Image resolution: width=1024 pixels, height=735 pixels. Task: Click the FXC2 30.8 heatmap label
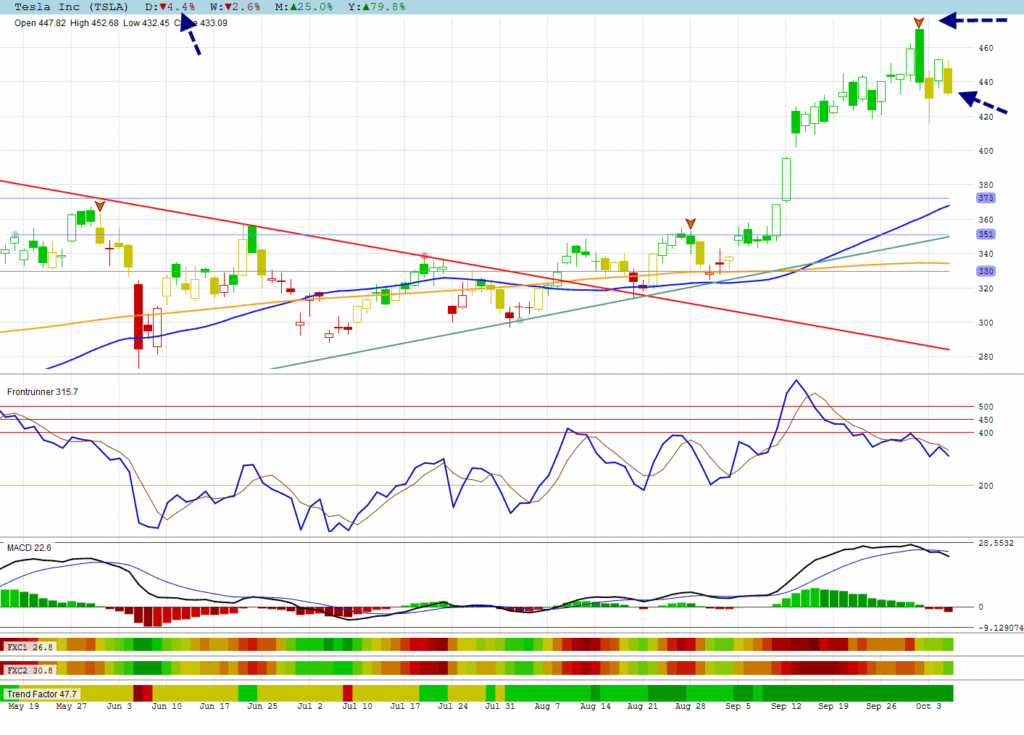click(x=29, y=668)
